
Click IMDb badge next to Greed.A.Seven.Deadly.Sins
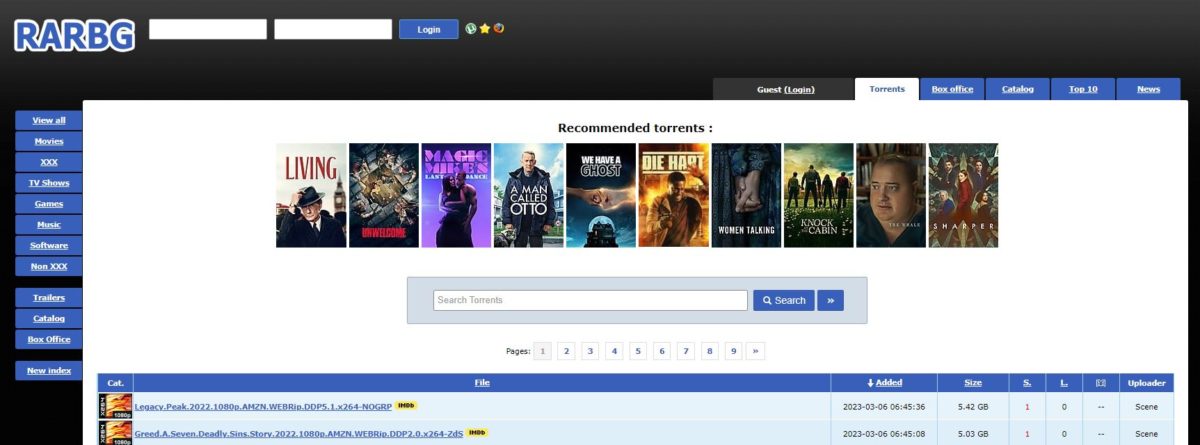tap(477, 432)
